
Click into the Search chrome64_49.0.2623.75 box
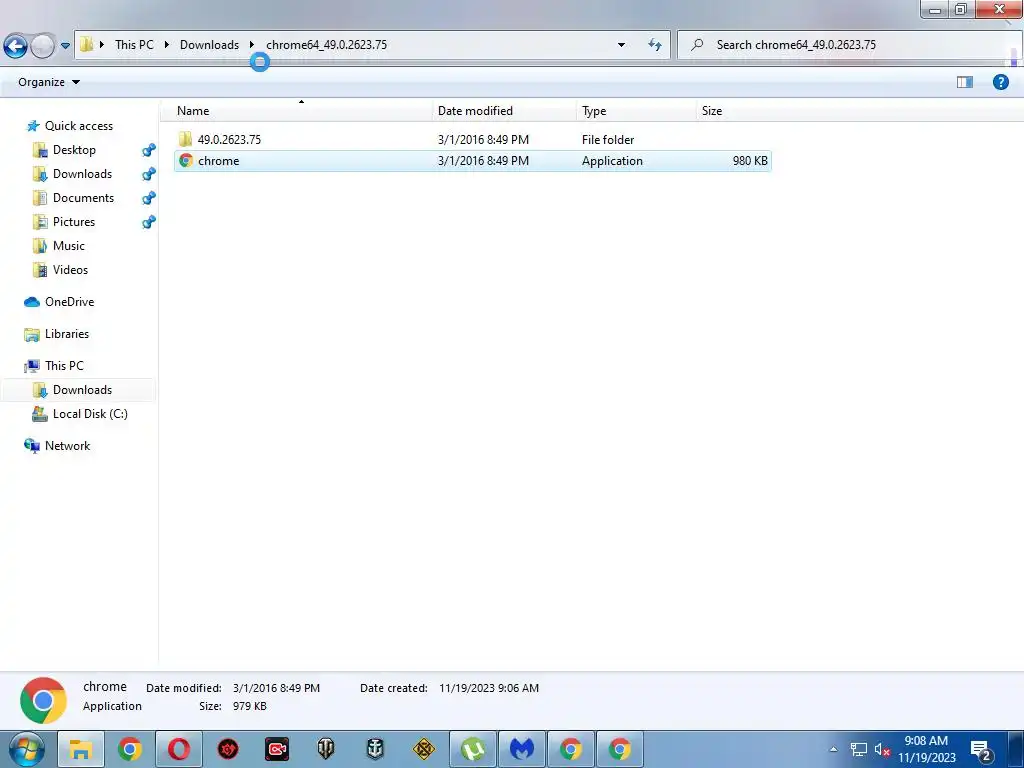coord(849,44)
